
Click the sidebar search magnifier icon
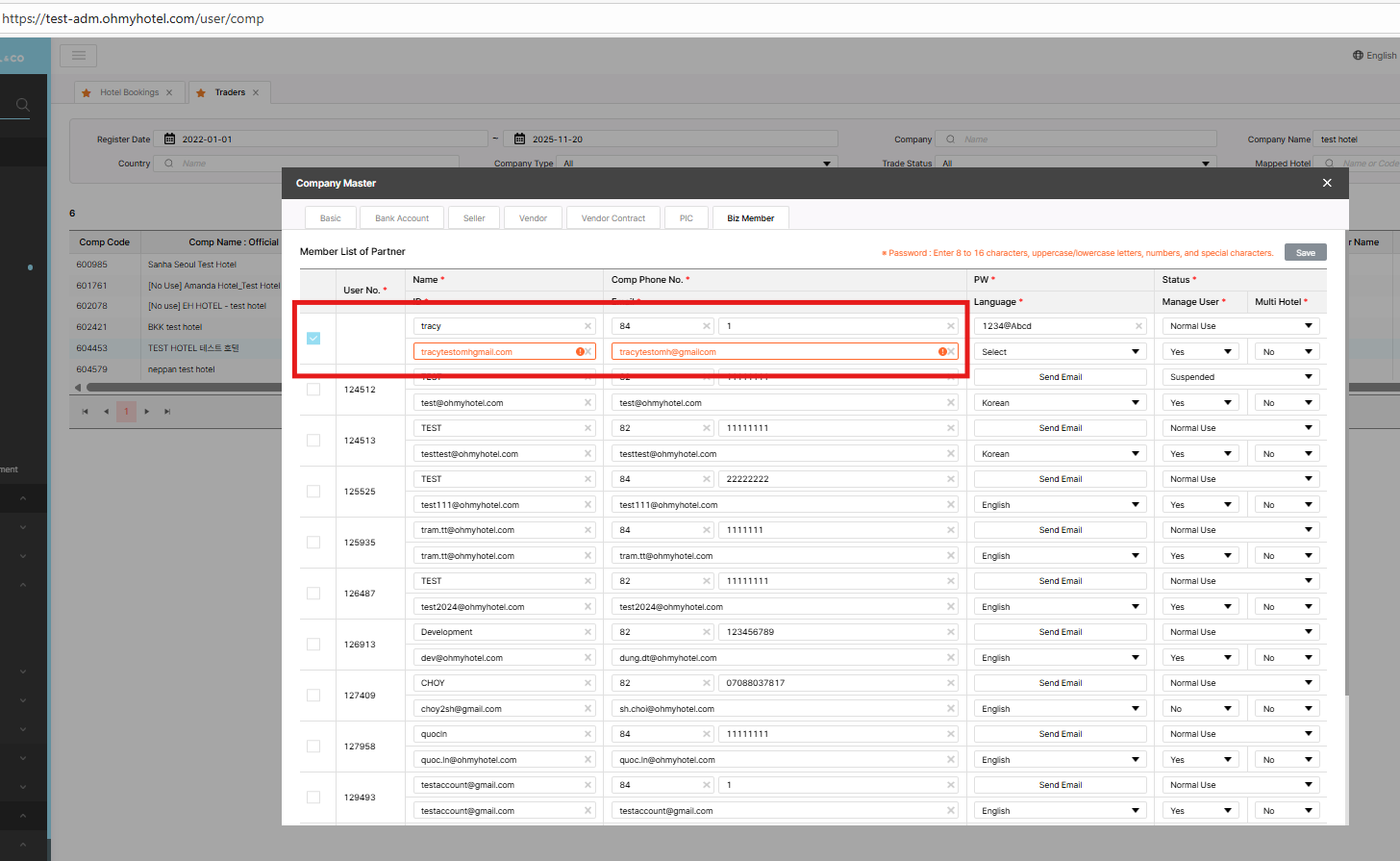click(x=23, y=105)
